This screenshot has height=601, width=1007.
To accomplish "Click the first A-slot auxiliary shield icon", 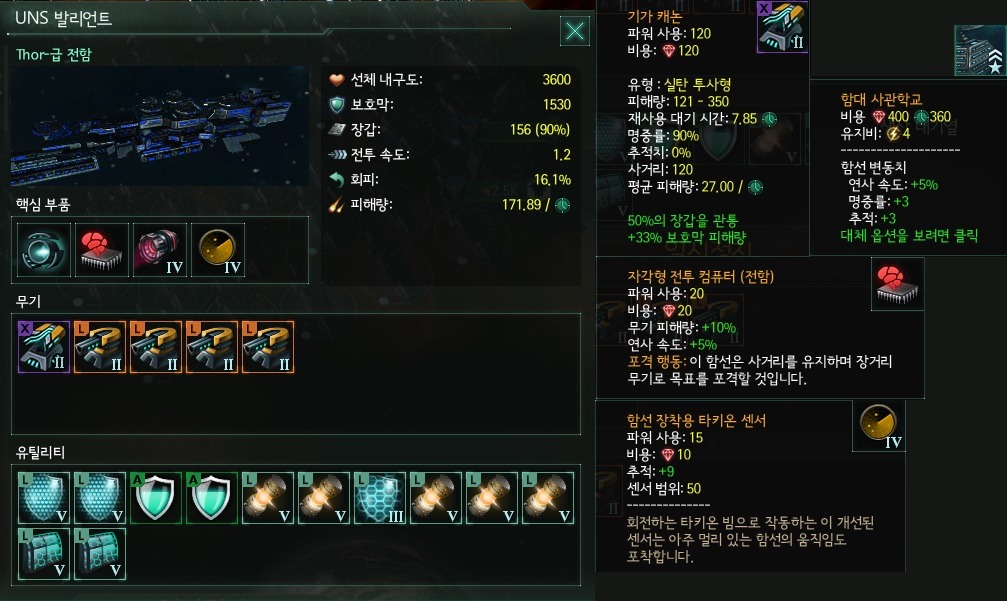I will [x=155, y=498].
